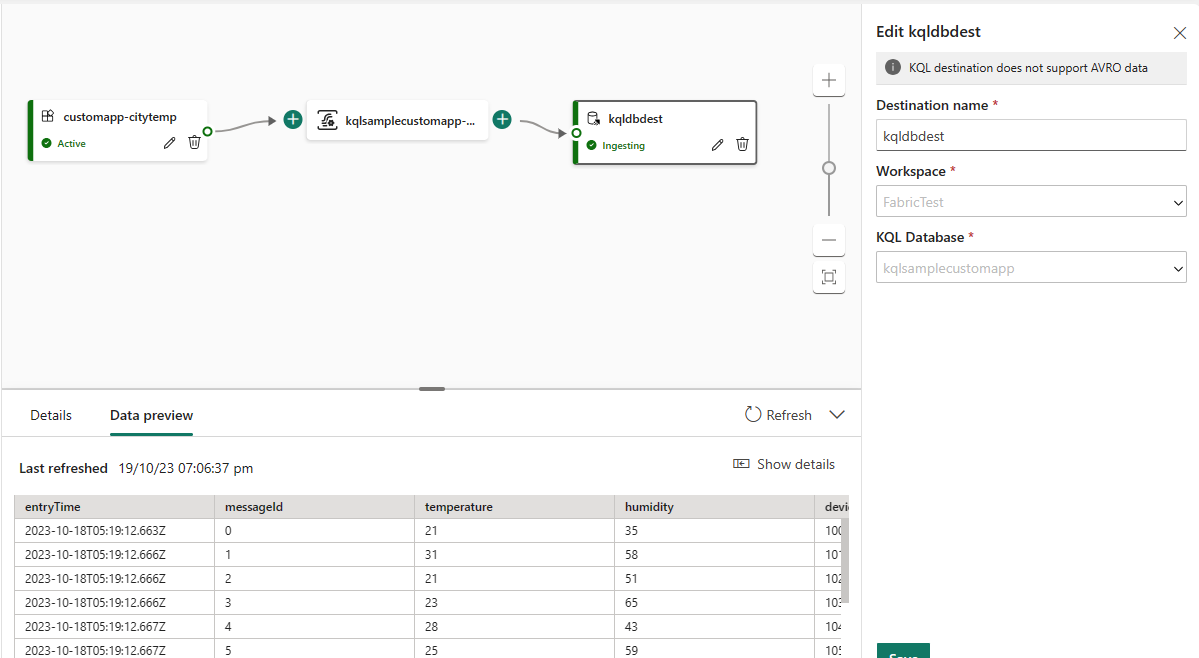Click the zoom slider handle

tap(828, 168)
